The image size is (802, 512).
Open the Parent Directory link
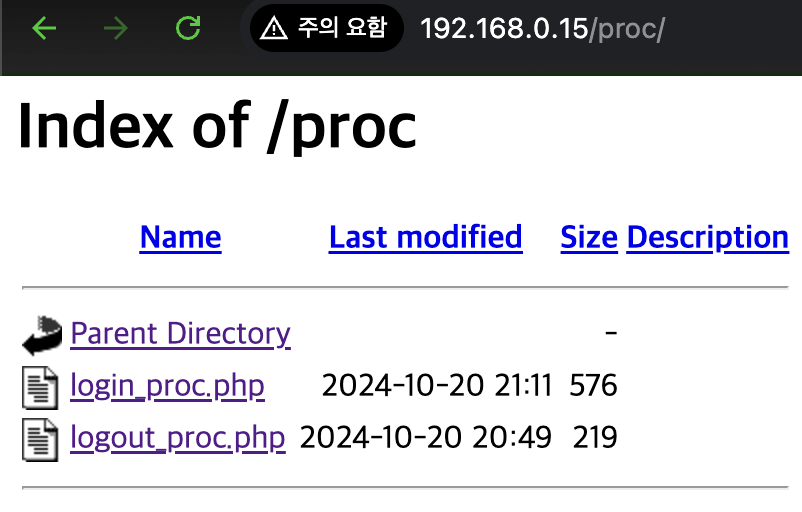pyautogui.click(x=181, y=333)
